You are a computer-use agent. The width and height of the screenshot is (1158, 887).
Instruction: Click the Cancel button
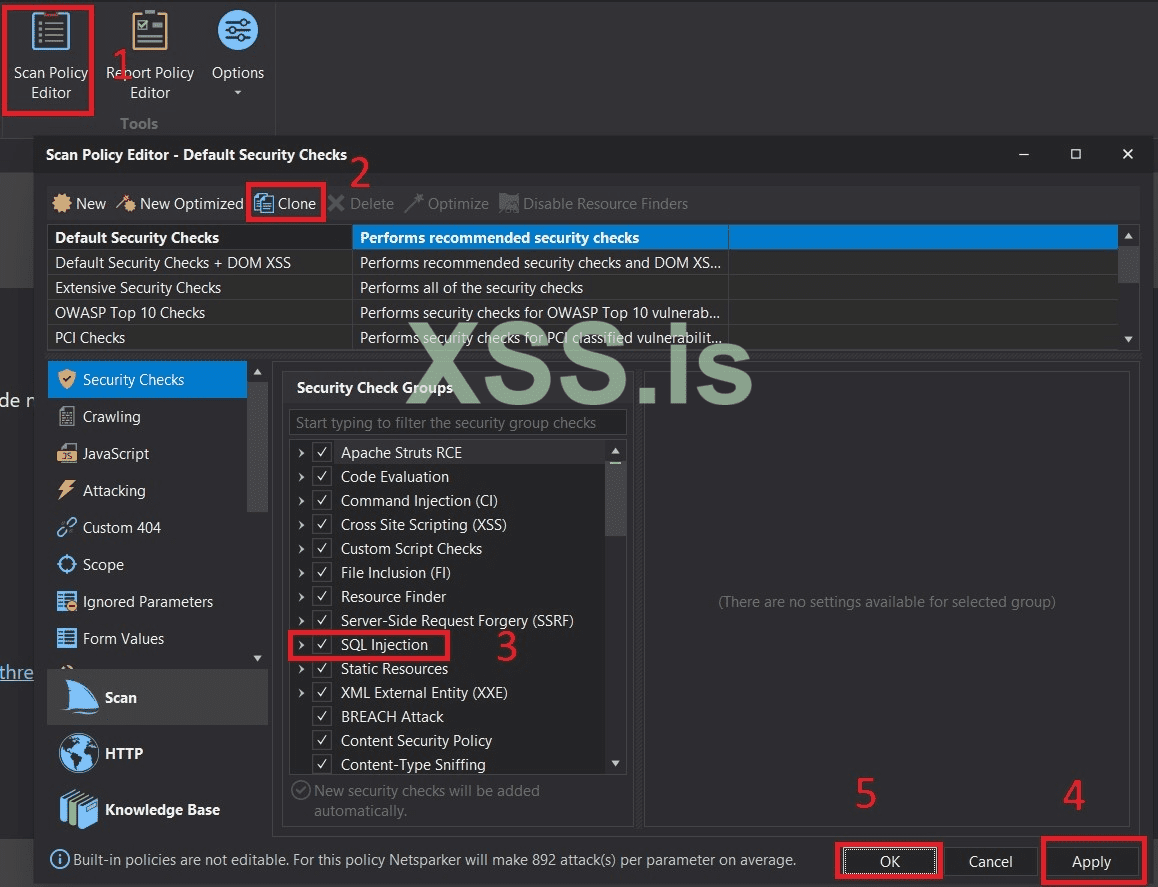click(990, 861)
